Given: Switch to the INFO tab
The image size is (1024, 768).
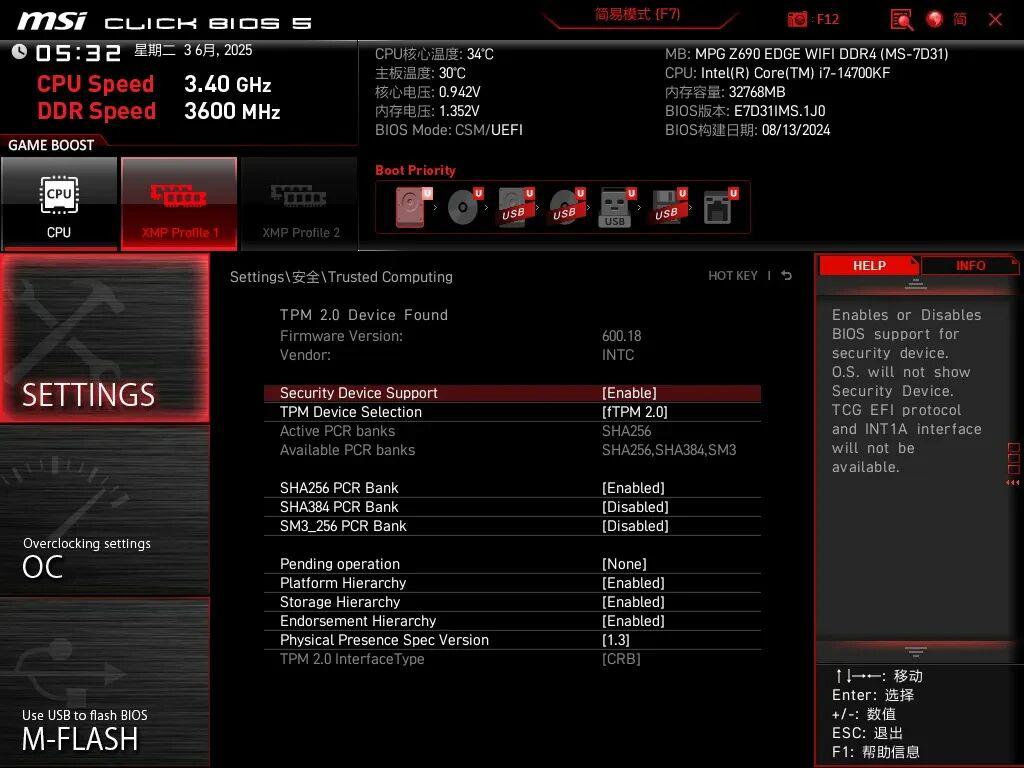Looking at the screenshot, I should [x=970, y=265].
